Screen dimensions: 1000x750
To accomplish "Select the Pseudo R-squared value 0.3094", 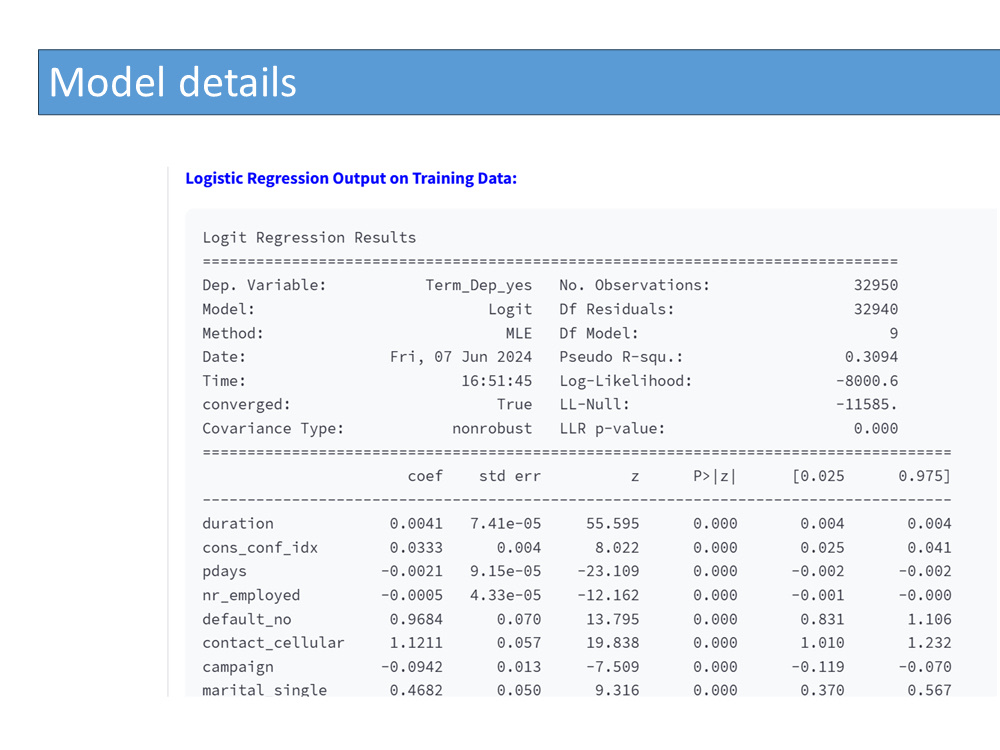I will click(871, 357).
